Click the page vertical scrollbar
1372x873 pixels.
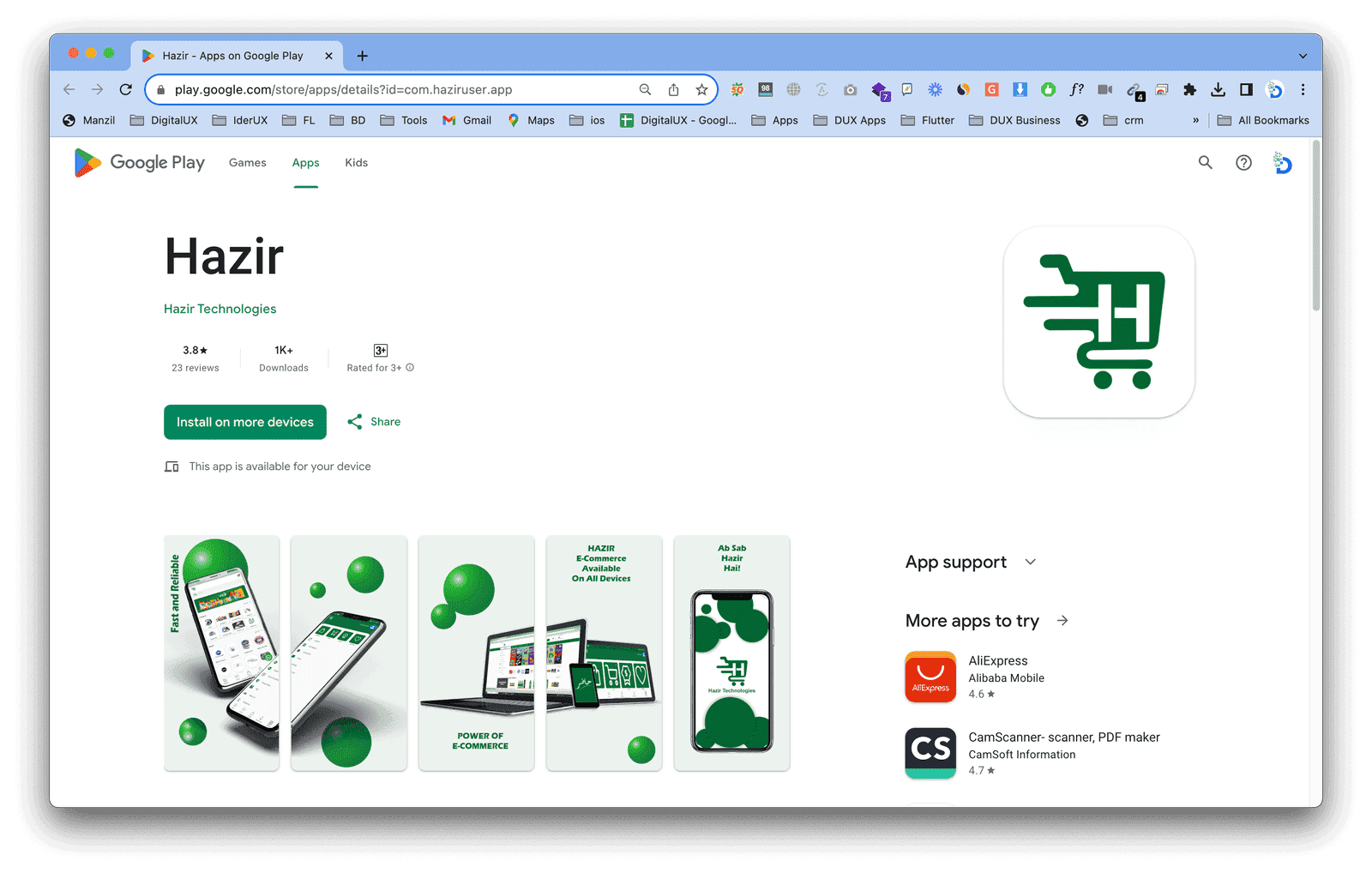point(1316,227)
